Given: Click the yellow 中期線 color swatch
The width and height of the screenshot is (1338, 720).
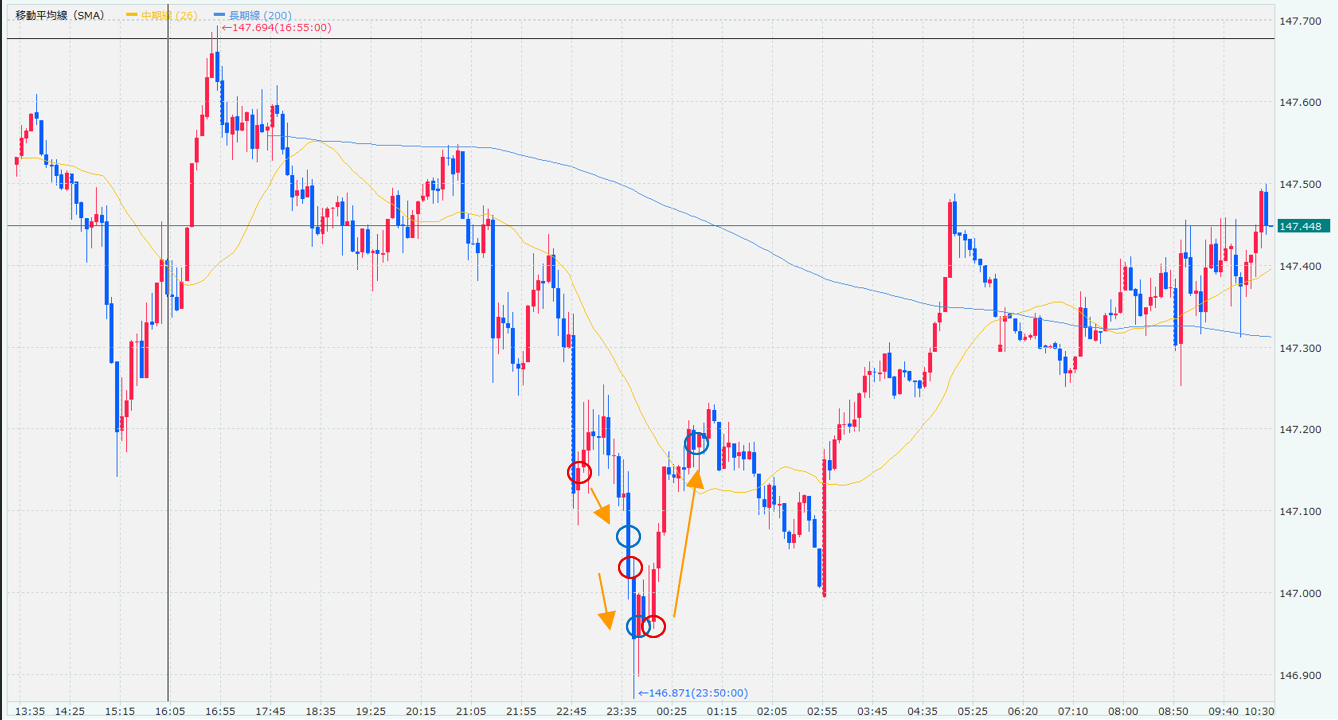Looking at the screenshot, I should [x=131, y=15].
